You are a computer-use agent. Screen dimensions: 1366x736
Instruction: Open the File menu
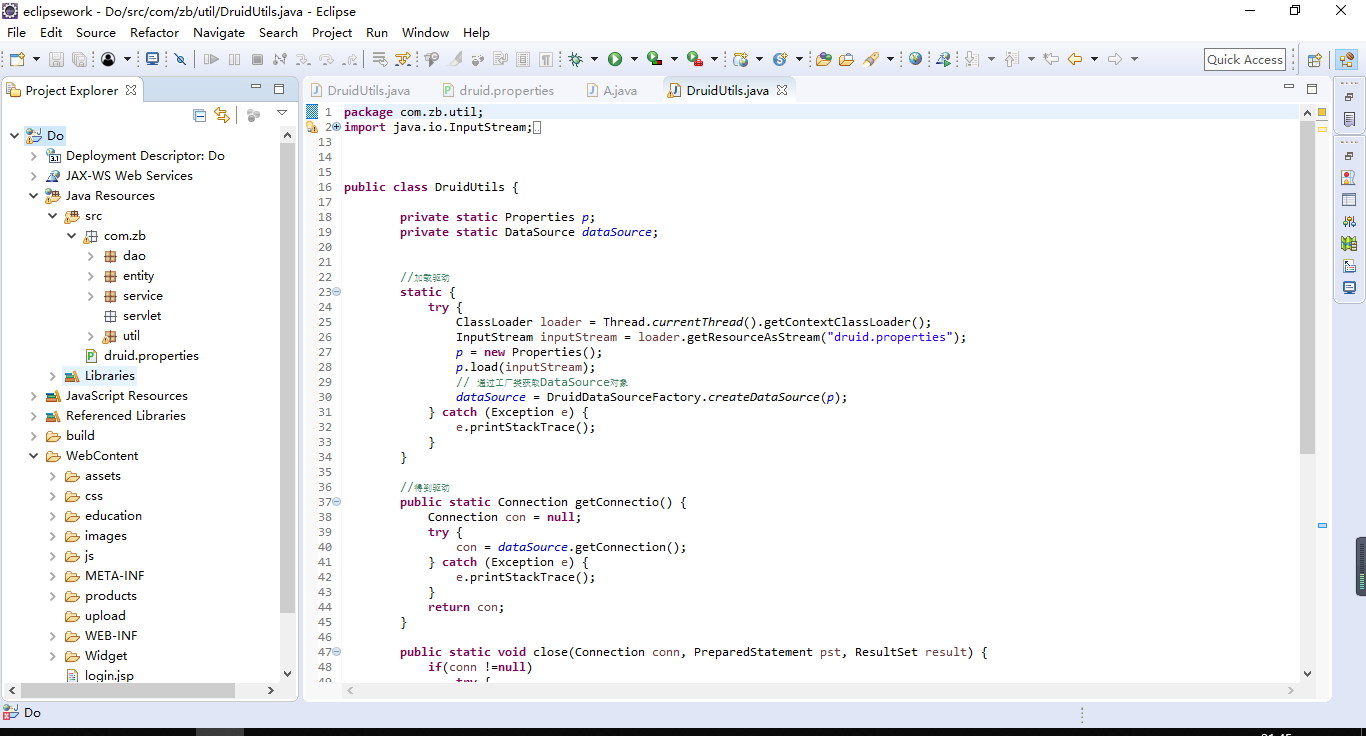click(16, 32)
